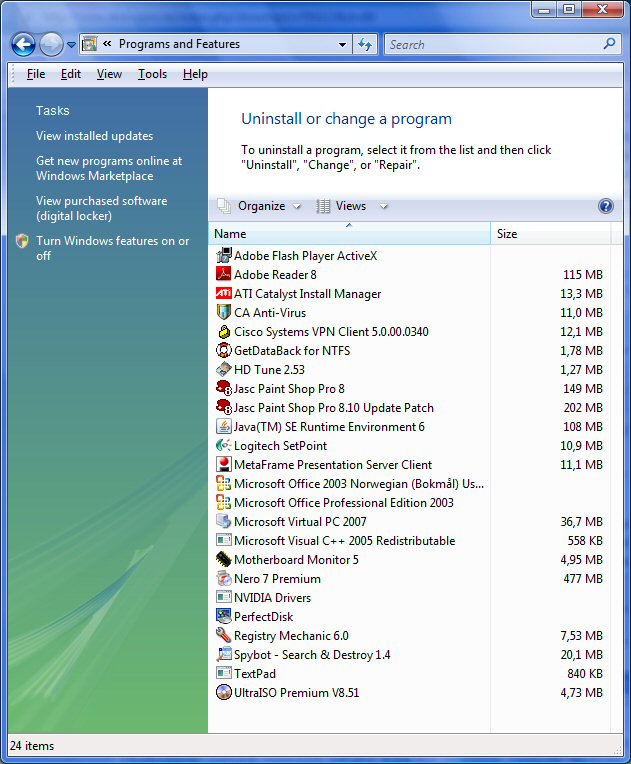Click the UltraISO Premium V8.51 disc icon
631x764 pixels.
pos(224,692)
